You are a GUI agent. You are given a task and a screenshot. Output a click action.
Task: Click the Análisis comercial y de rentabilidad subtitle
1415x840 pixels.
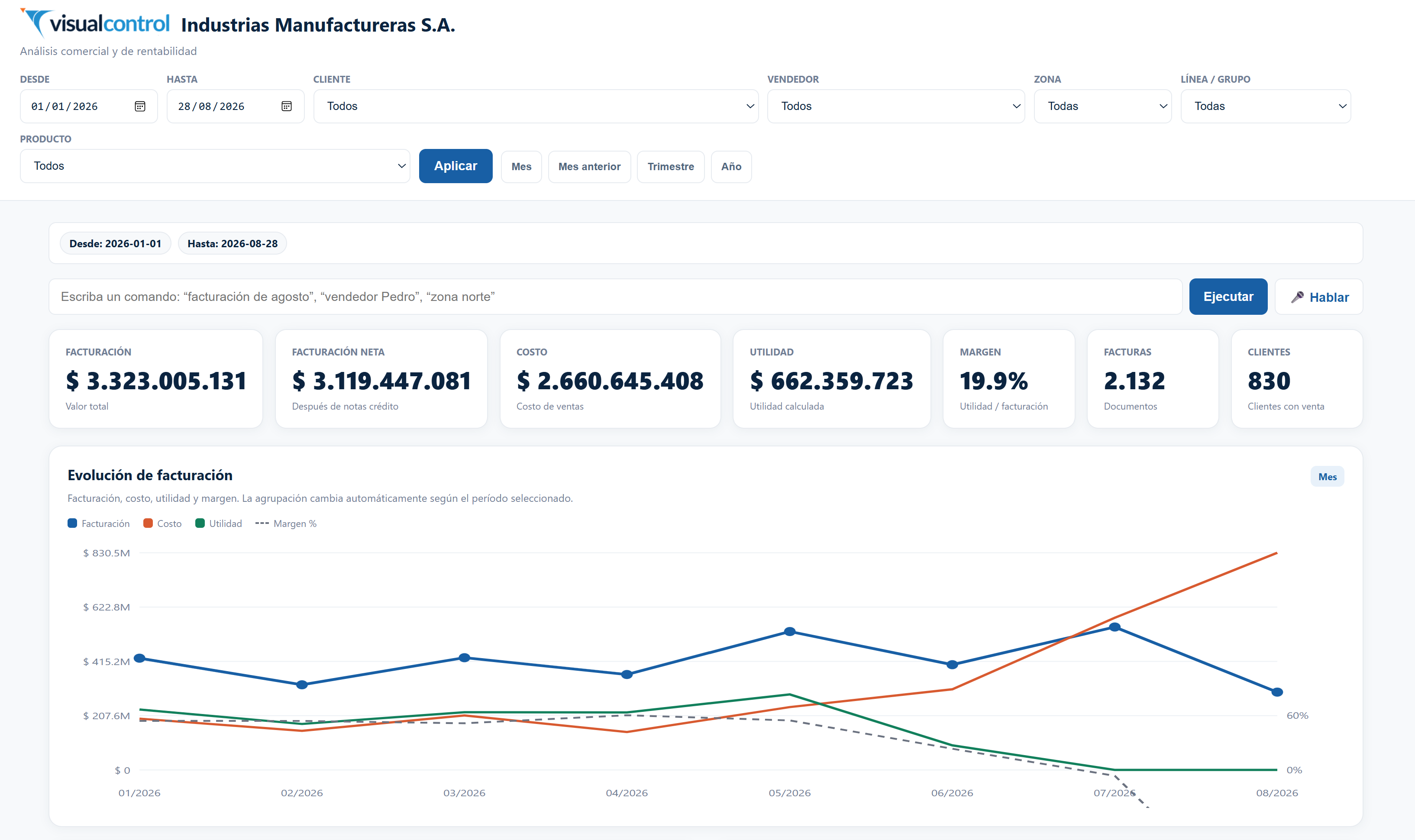(109, 51)
